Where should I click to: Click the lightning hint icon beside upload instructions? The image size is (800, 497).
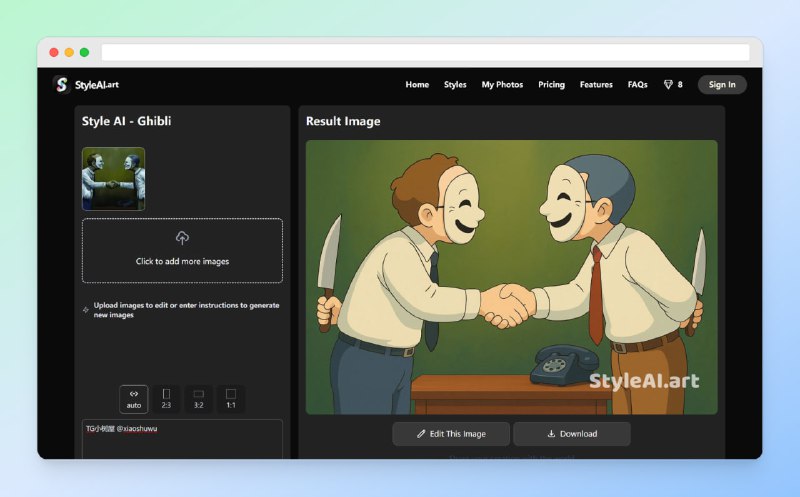(x=86, y=310)
